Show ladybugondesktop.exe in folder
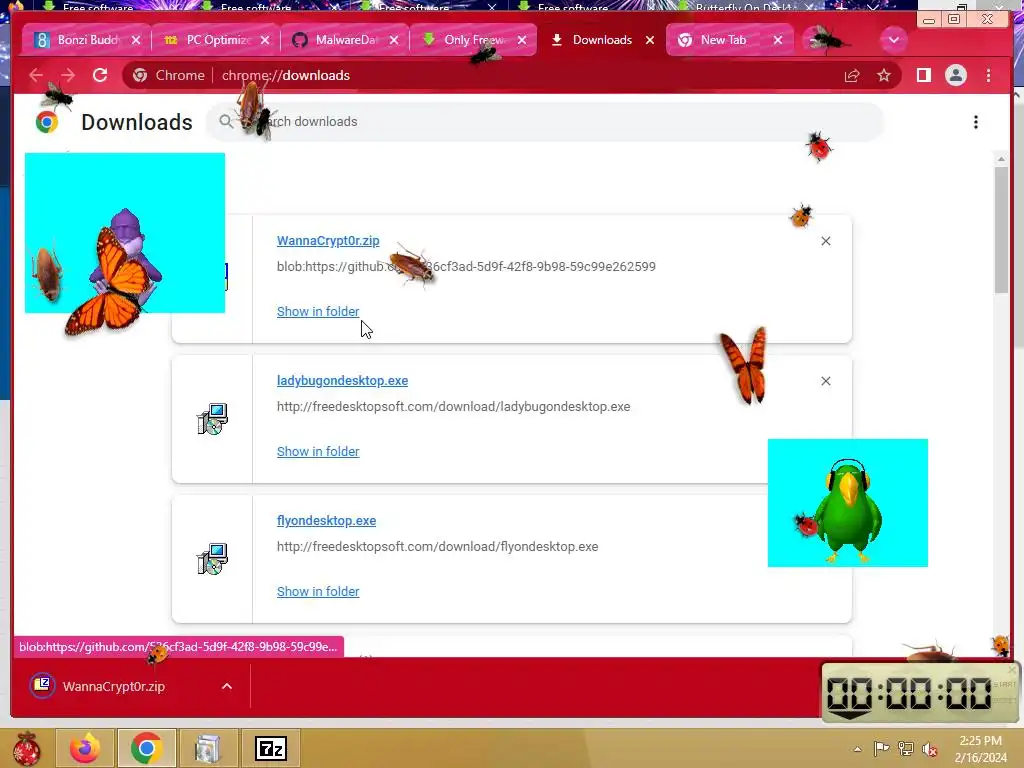 318,451
